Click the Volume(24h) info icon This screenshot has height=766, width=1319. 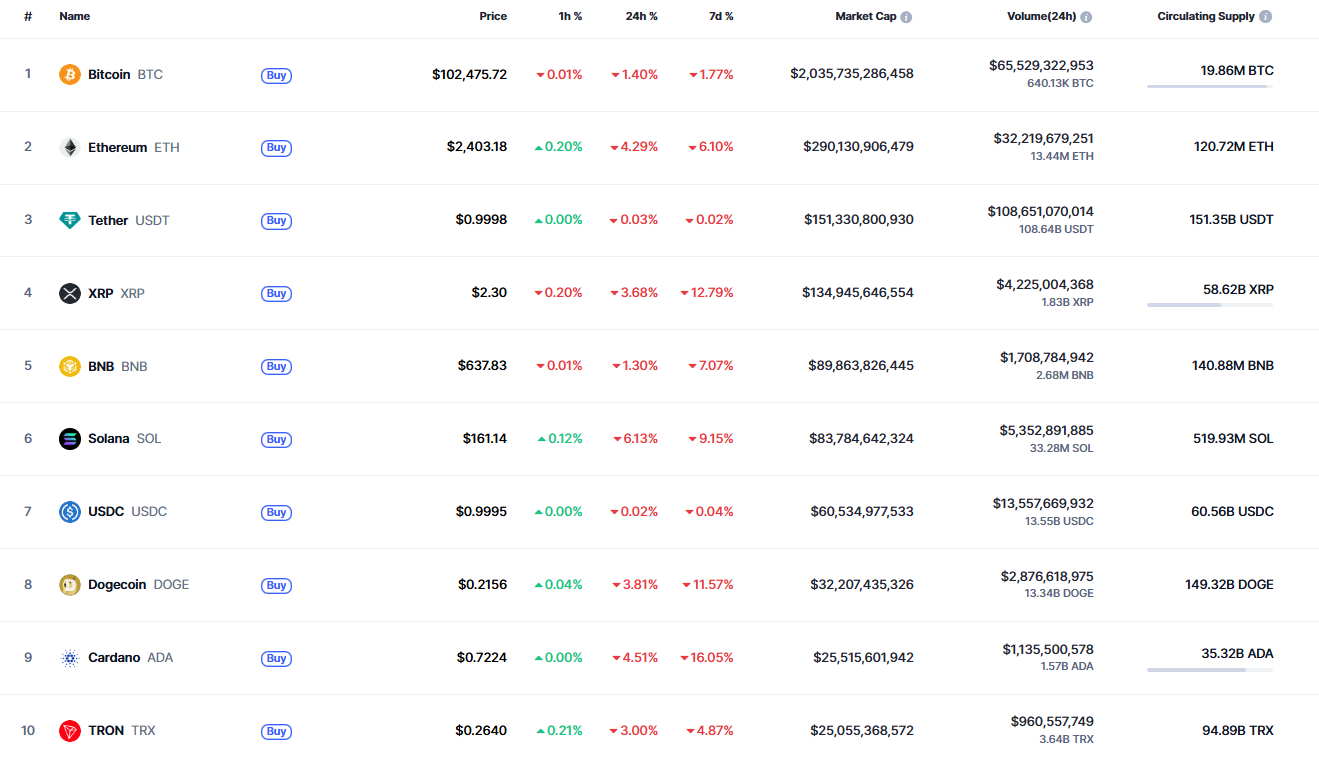tap(1086, 17)
